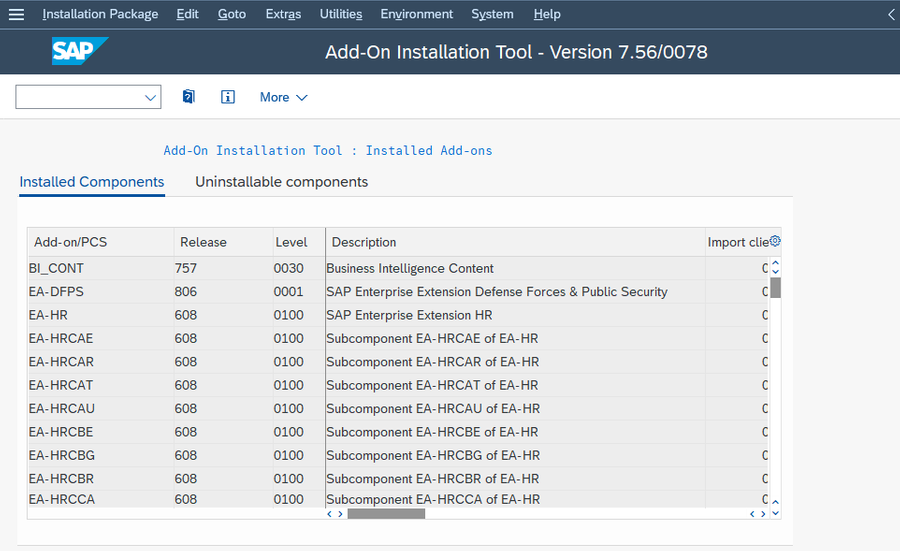Open the command field dropdown arrow
Screen dimensions: 900x551
(x=150, y=98)
